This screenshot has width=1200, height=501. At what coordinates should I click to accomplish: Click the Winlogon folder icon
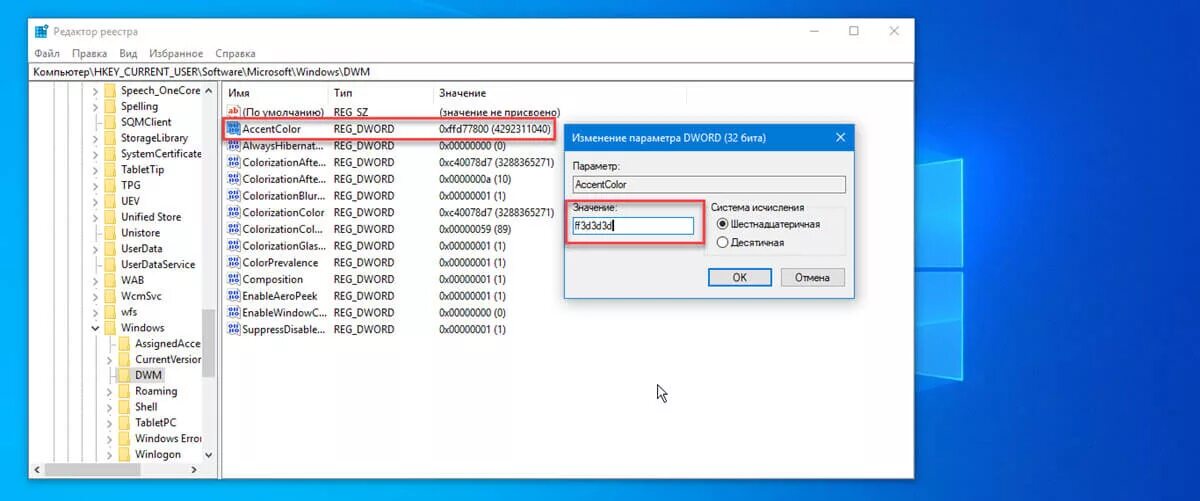point(124,454)
